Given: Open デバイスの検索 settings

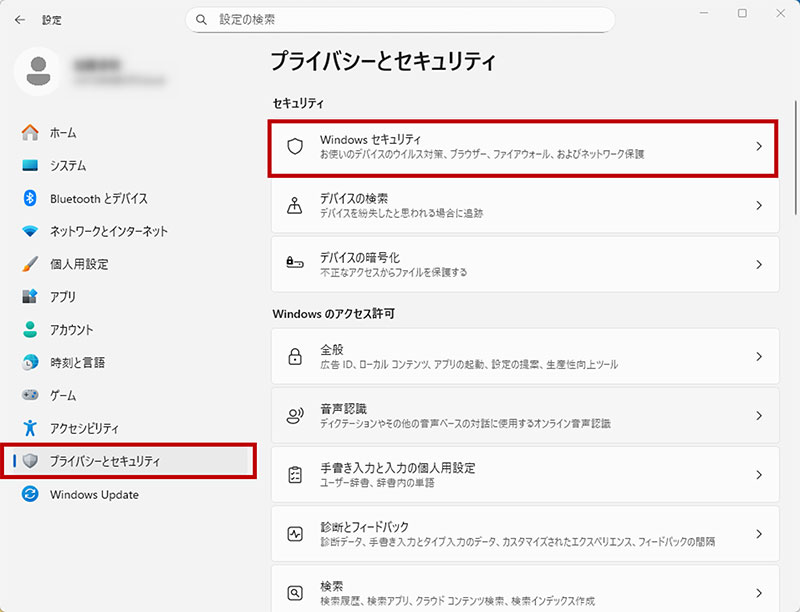Looking at the screenshot, I should [500, 206].
